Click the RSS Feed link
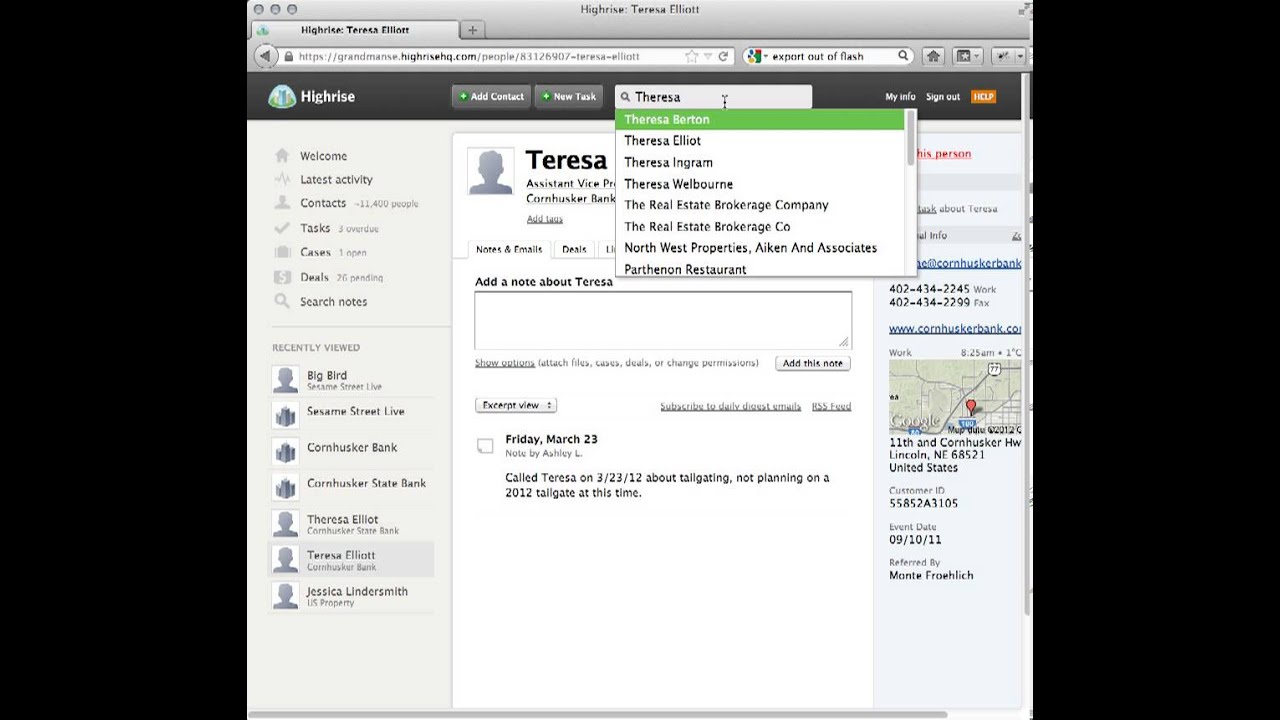 coord(831,406)
